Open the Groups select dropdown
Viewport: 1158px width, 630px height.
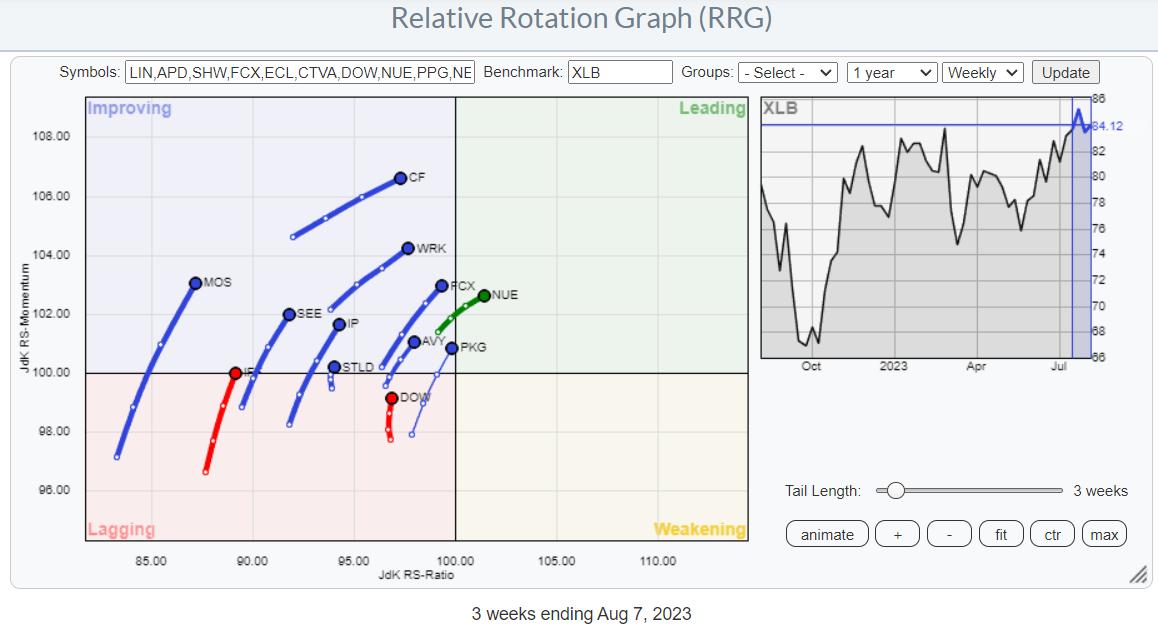(x=788, y=73)
